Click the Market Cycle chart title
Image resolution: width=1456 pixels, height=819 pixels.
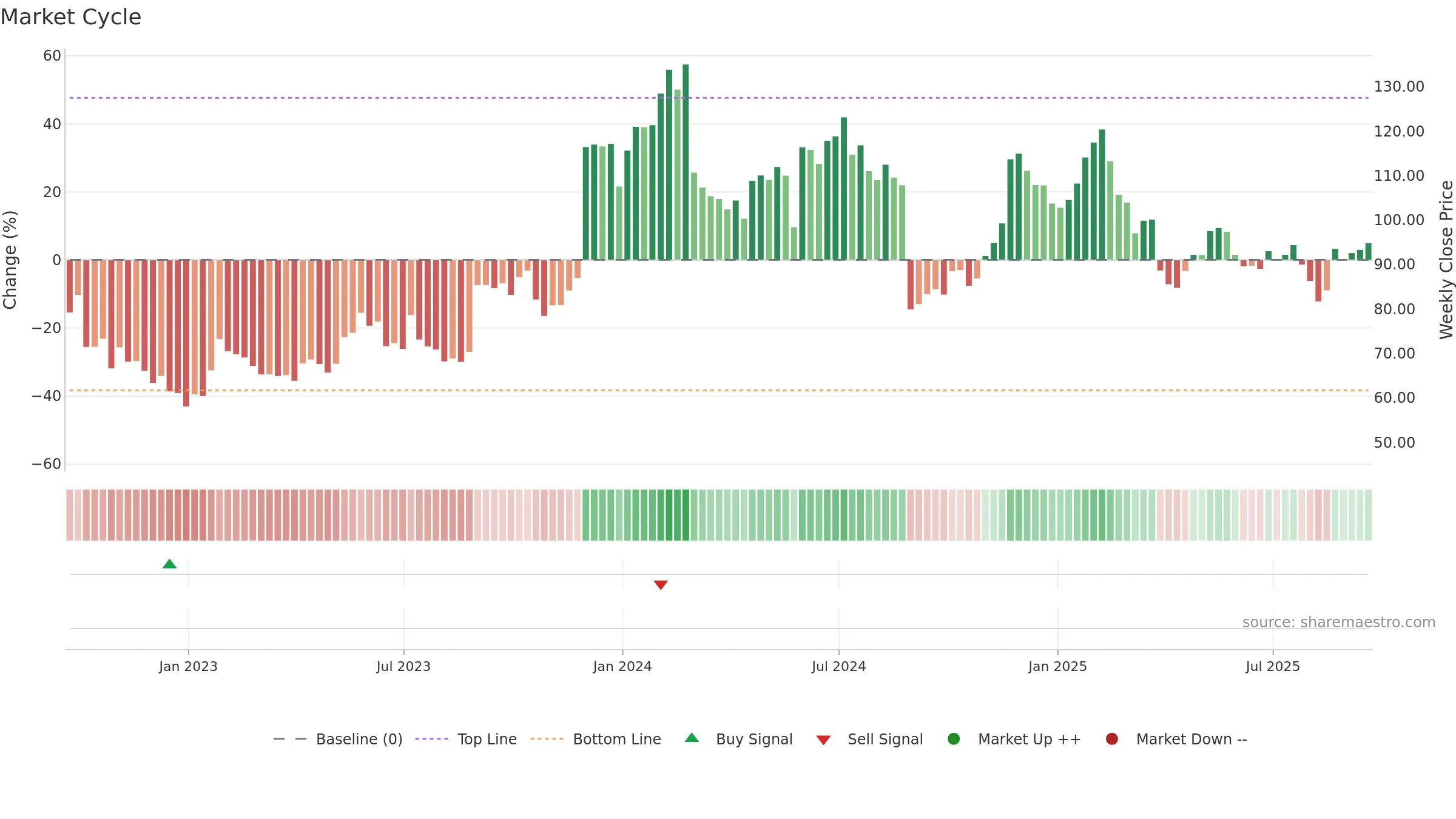click(71, 17)
